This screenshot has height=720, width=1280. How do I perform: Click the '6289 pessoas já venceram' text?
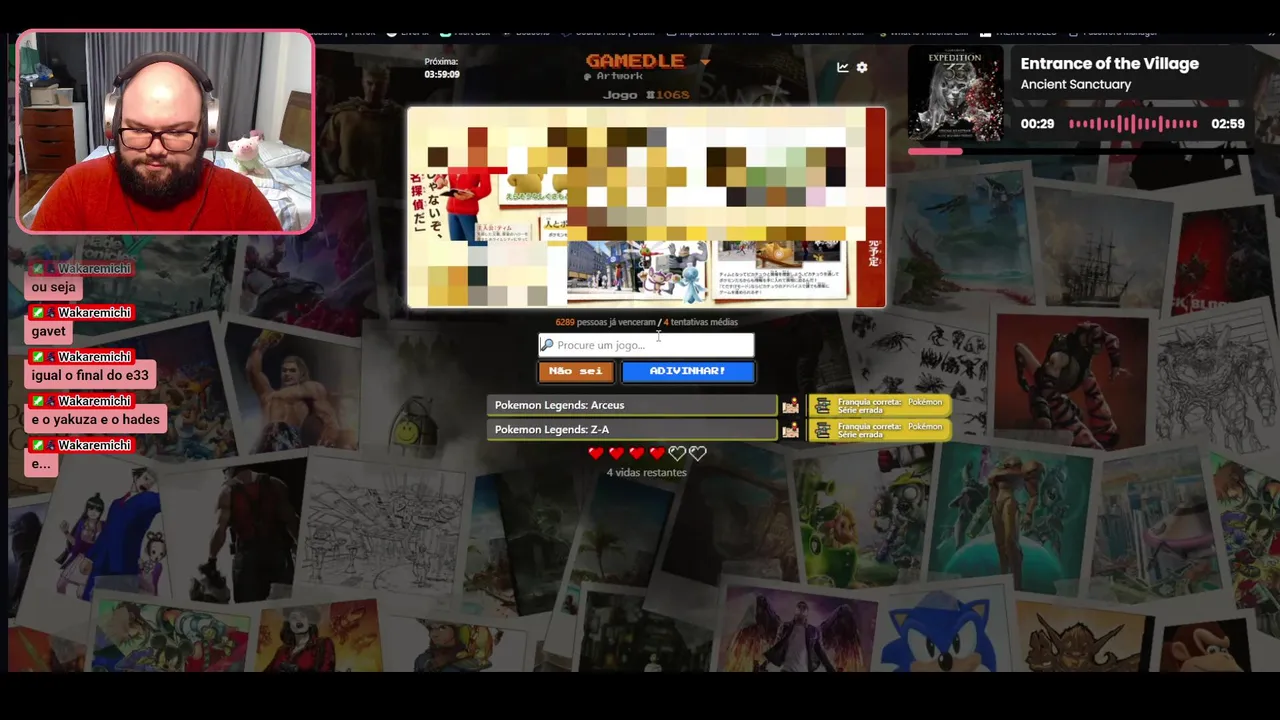(606, 322)
